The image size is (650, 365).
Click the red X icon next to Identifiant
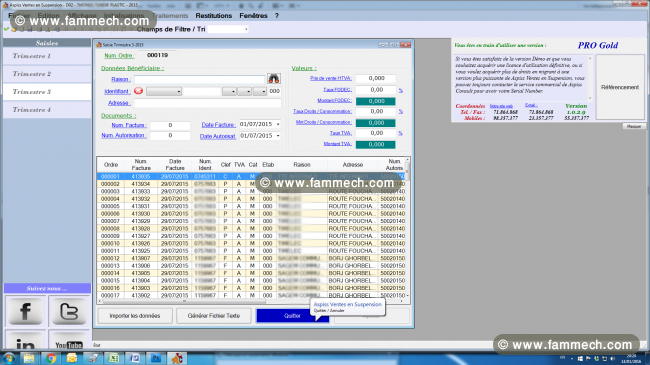point(138,91)
